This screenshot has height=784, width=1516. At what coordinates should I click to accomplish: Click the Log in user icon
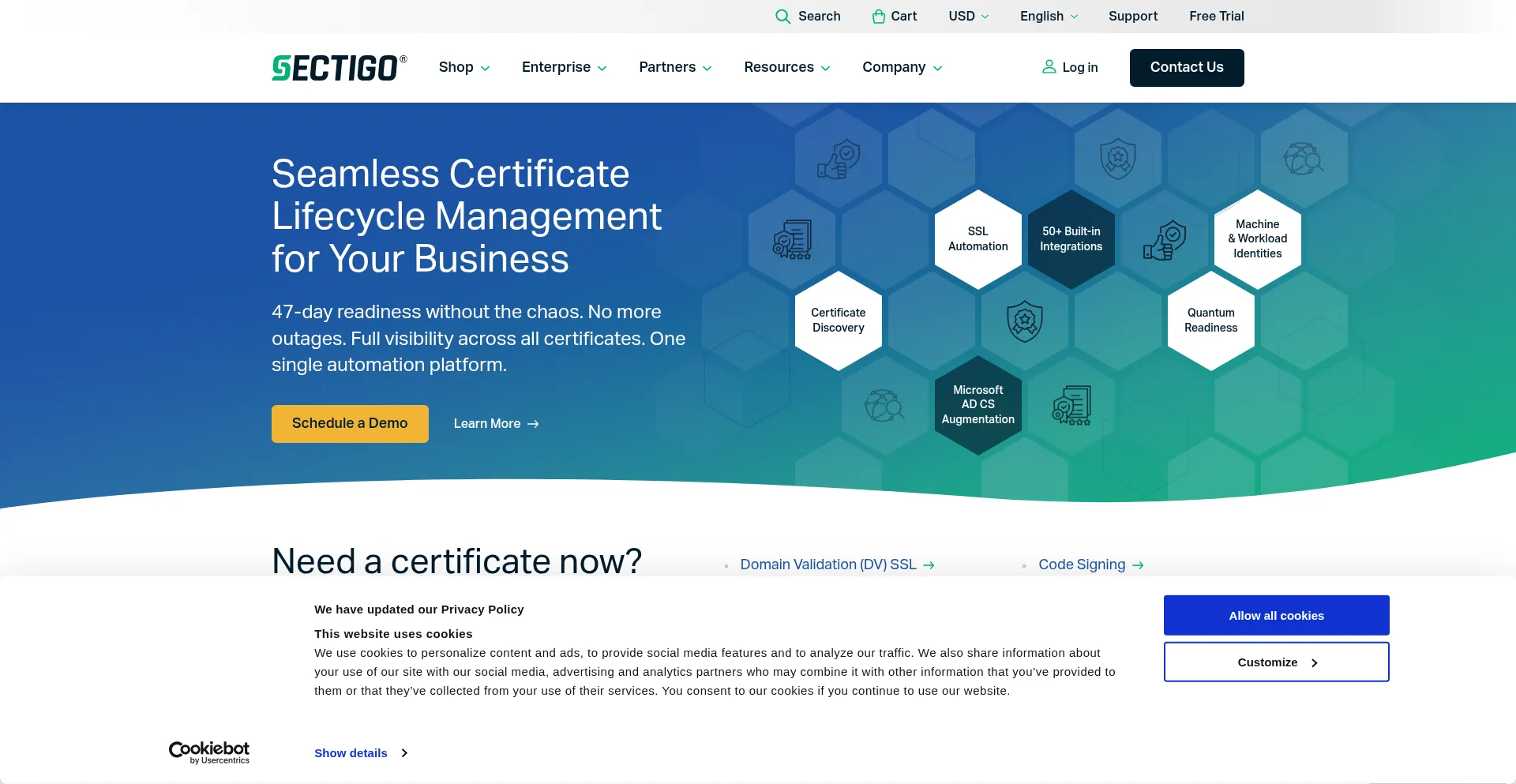click(x=1049, y=67)
